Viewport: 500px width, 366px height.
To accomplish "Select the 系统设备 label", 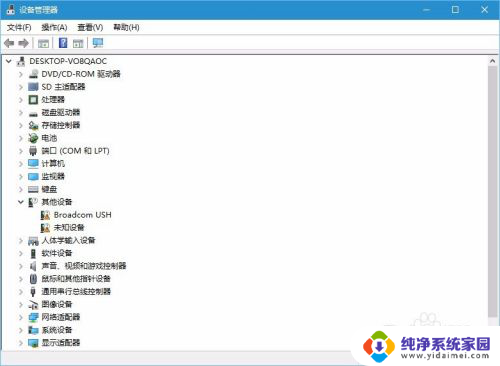I will (x=57, y=330).
